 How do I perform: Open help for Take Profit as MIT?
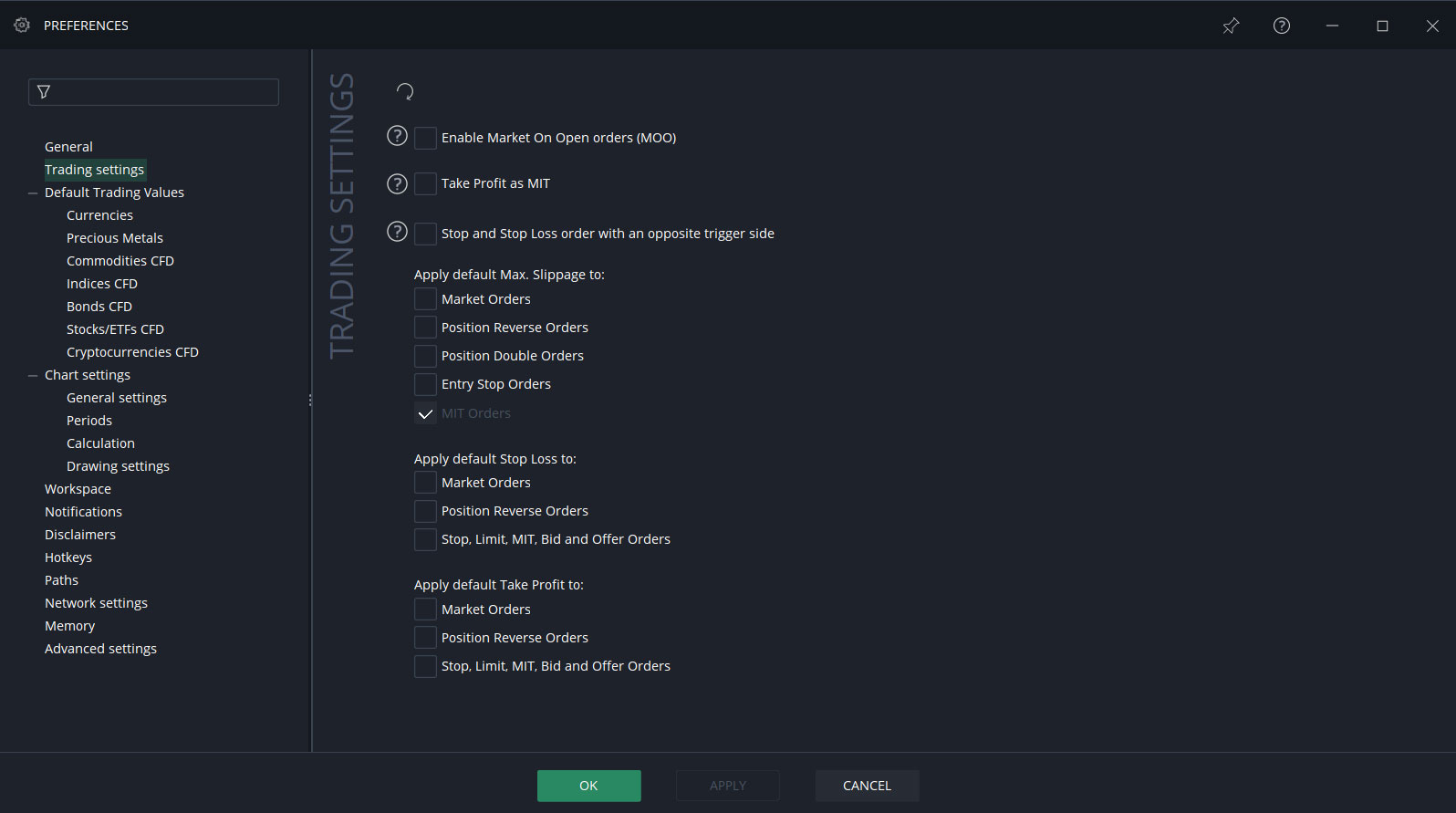pos(397,183)
